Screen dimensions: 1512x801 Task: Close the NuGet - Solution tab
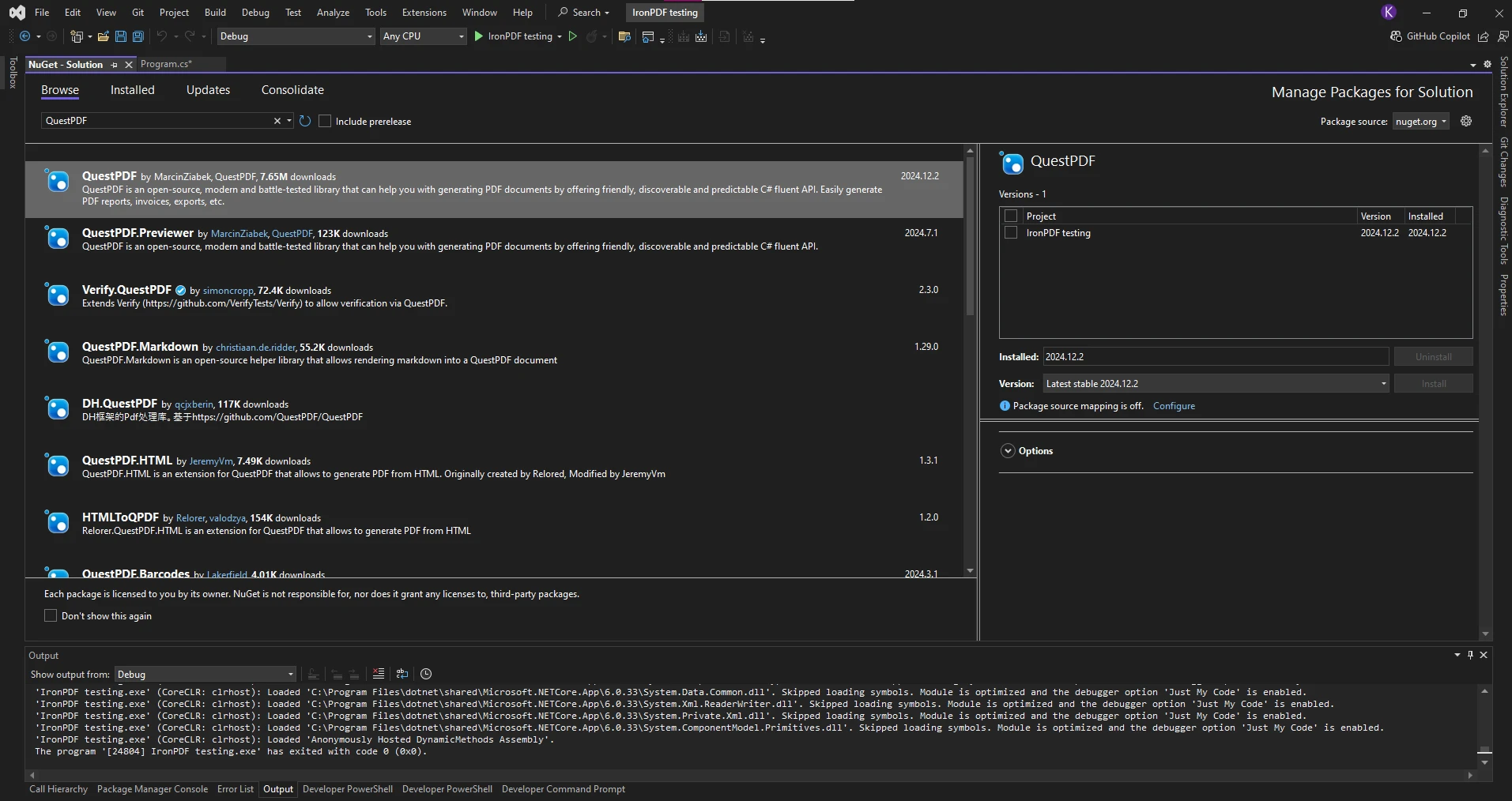129,65
